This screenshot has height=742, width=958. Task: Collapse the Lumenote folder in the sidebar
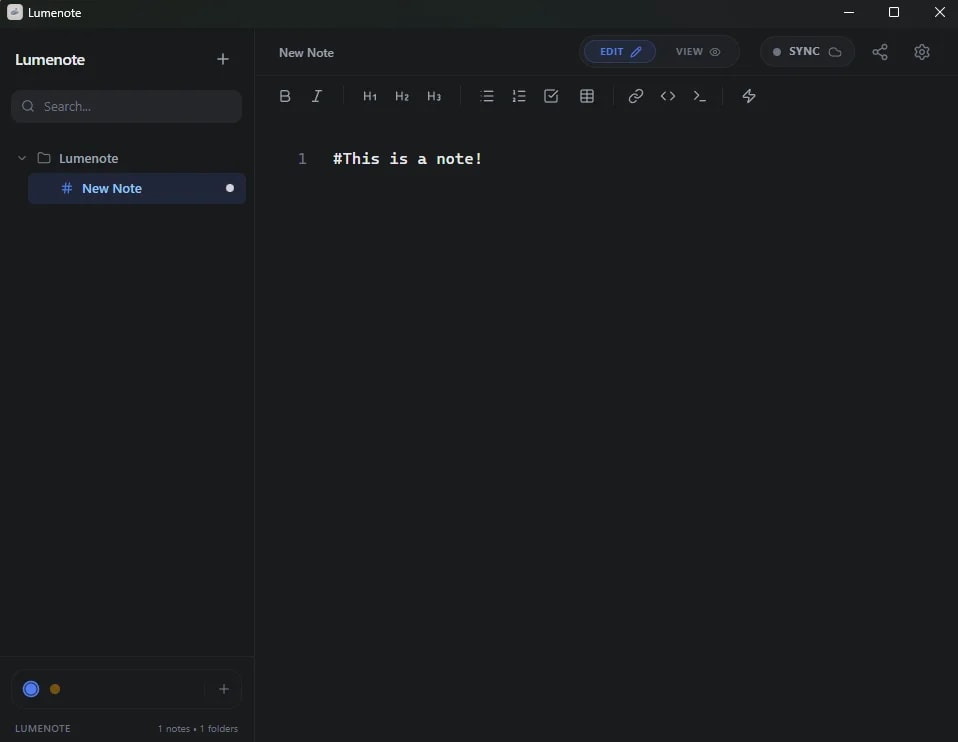point(22,158)
